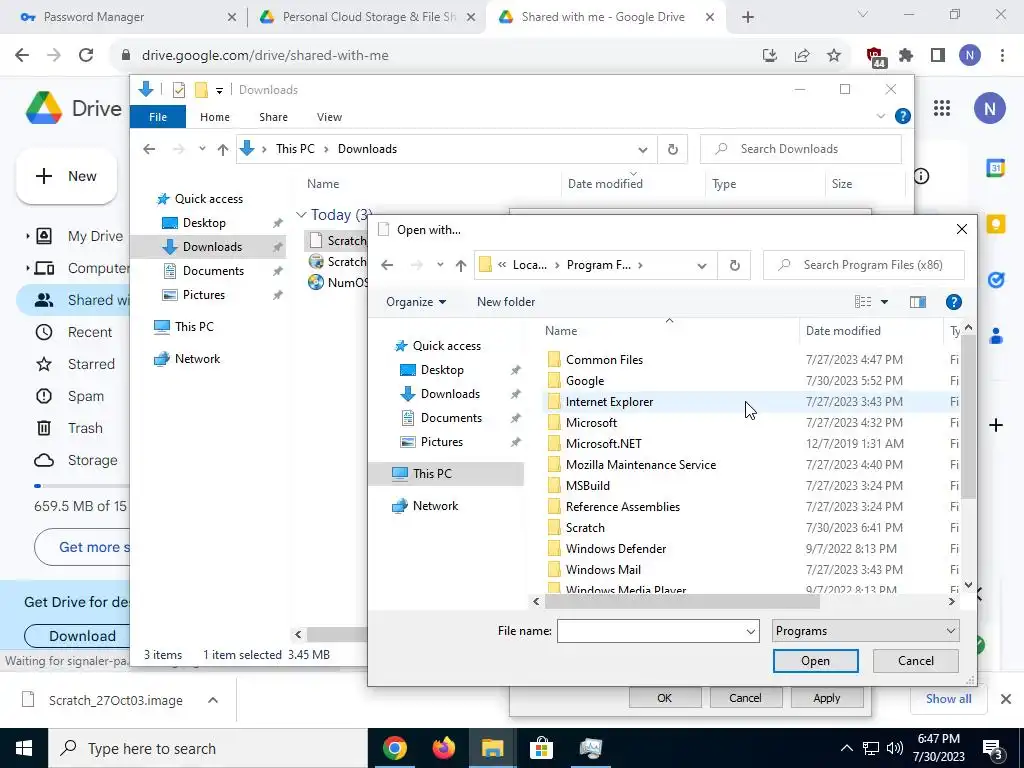Expand address bar history in Open with dialog
The width and height of the screenshot is (1024, 768).
701,265
